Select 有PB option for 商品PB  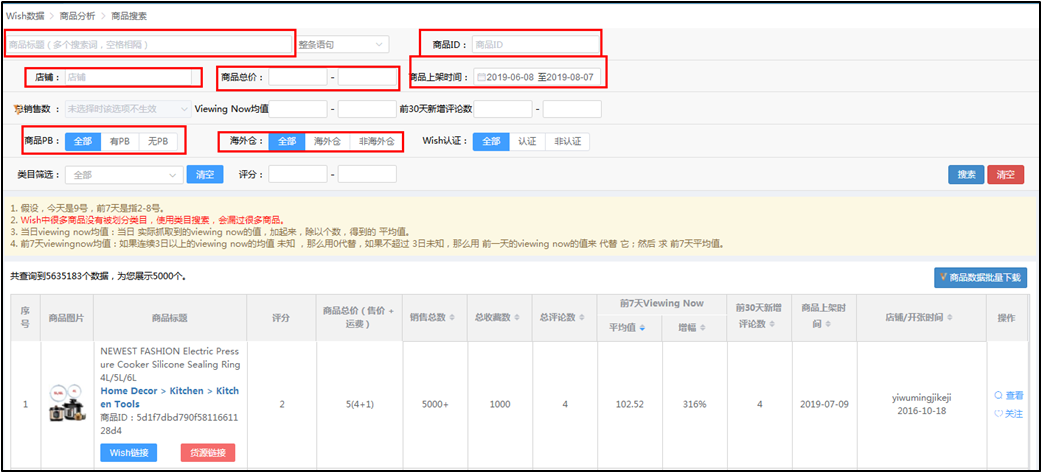(x=119, y=142)
